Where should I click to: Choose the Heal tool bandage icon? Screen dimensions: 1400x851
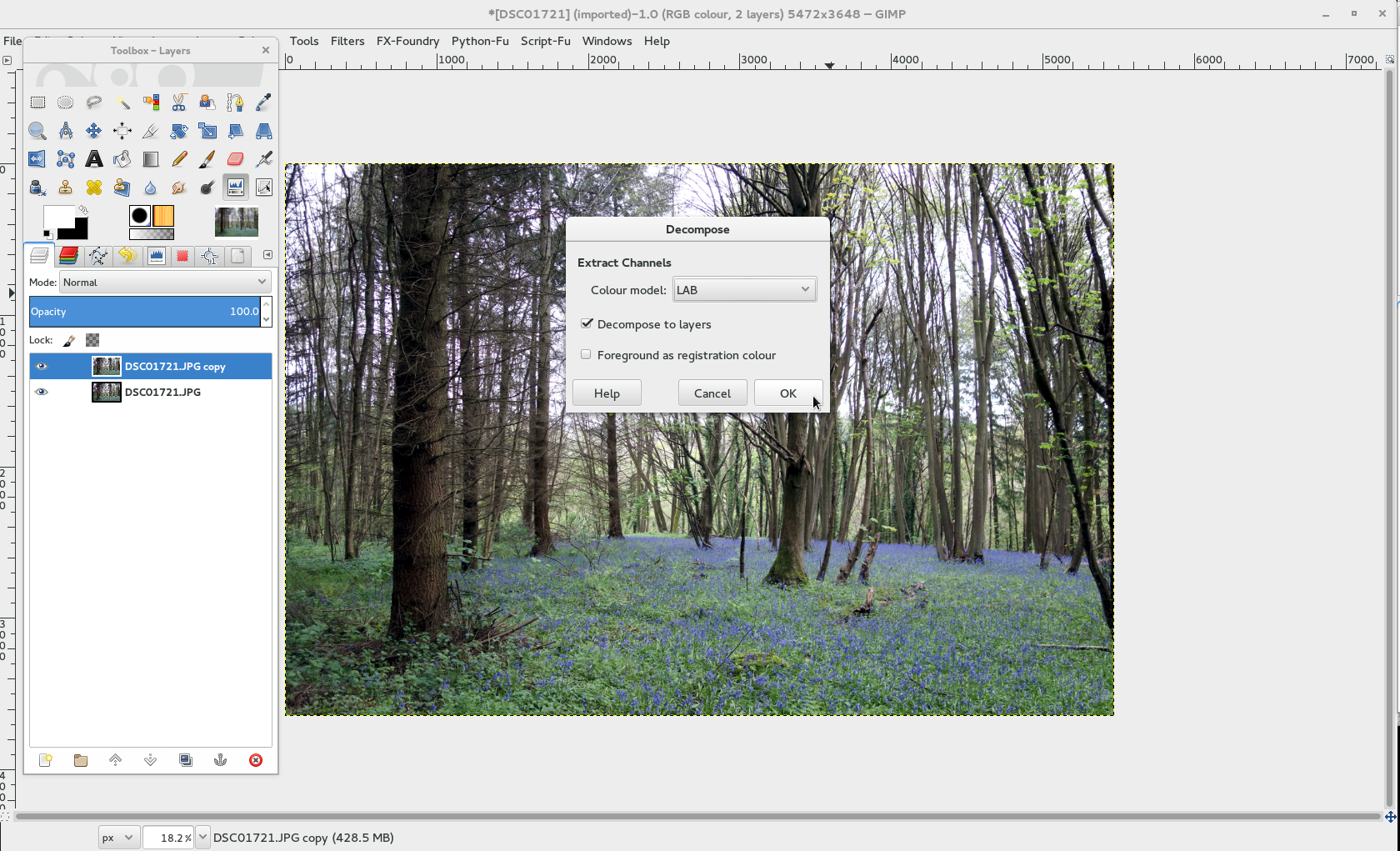[x=94, y=188]
